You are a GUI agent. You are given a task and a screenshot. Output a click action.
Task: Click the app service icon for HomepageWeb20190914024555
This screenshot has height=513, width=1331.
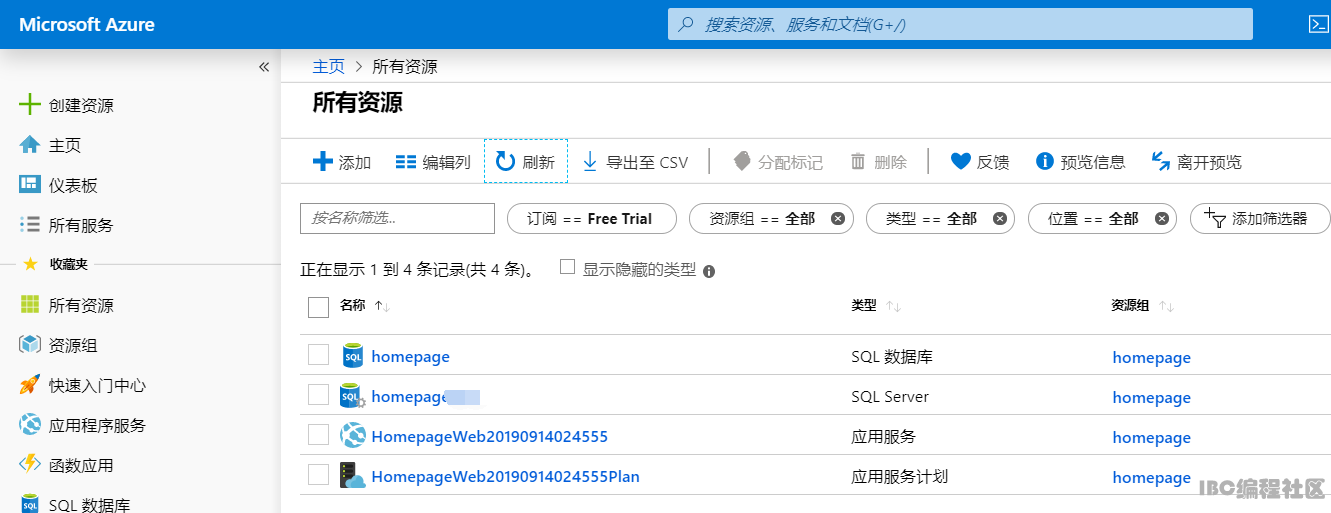(352, 436)
